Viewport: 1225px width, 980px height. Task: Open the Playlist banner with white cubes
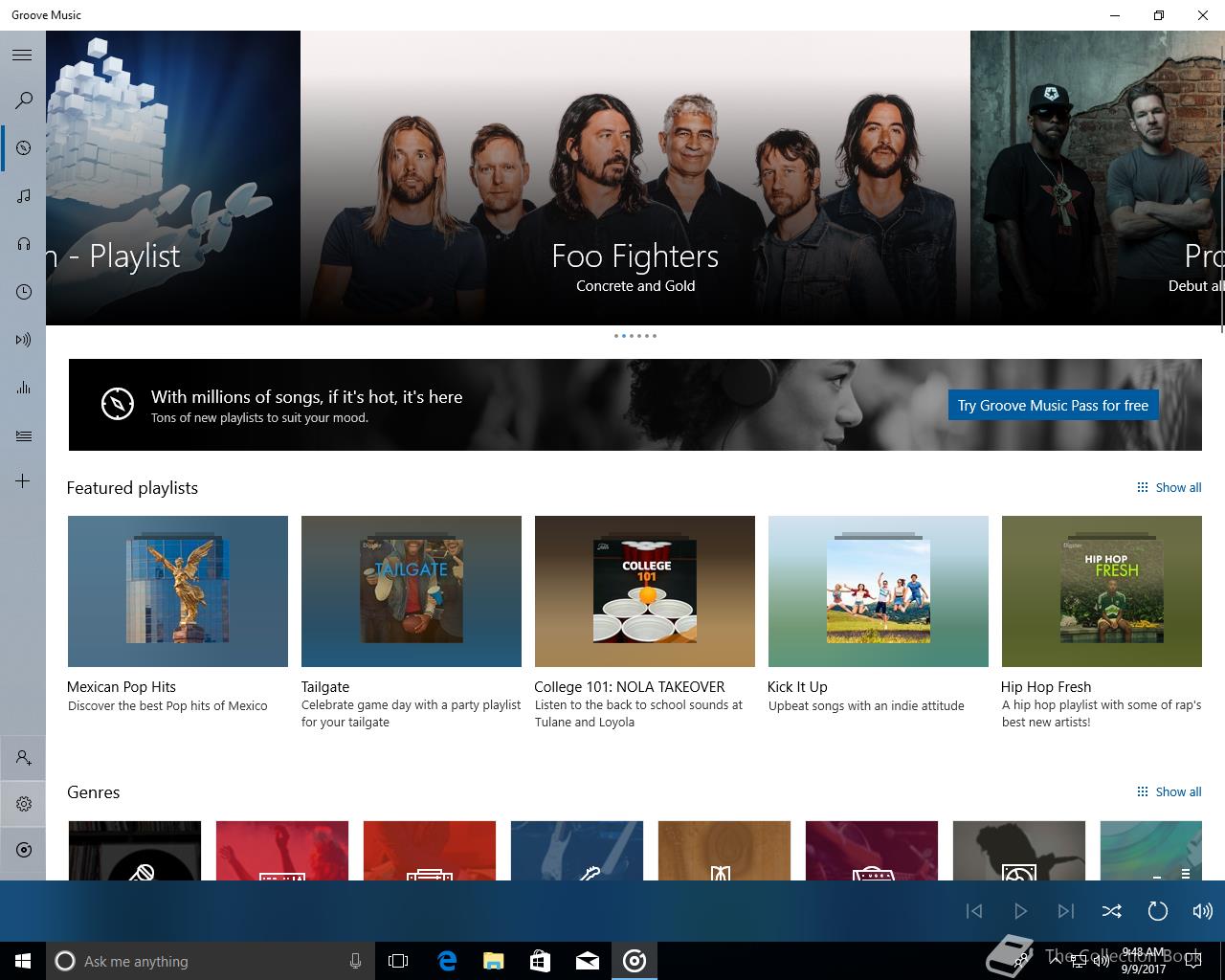[173, 178]
